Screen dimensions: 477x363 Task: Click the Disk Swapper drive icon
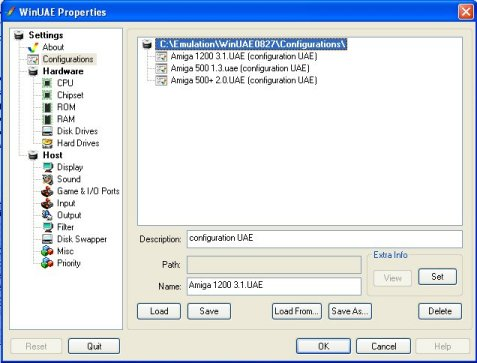47,239
